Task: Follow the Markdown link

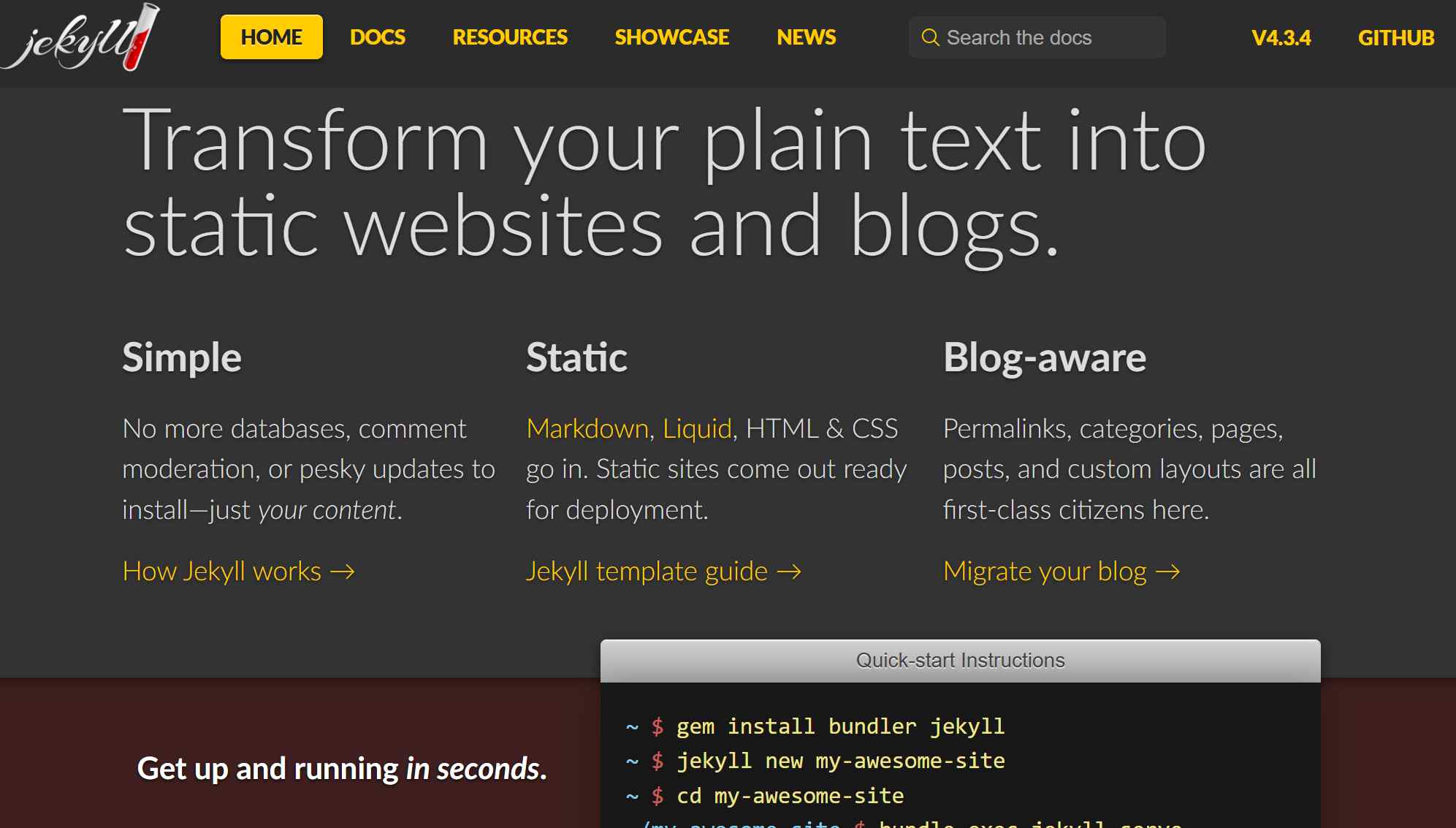Action: tap(587, 429)
